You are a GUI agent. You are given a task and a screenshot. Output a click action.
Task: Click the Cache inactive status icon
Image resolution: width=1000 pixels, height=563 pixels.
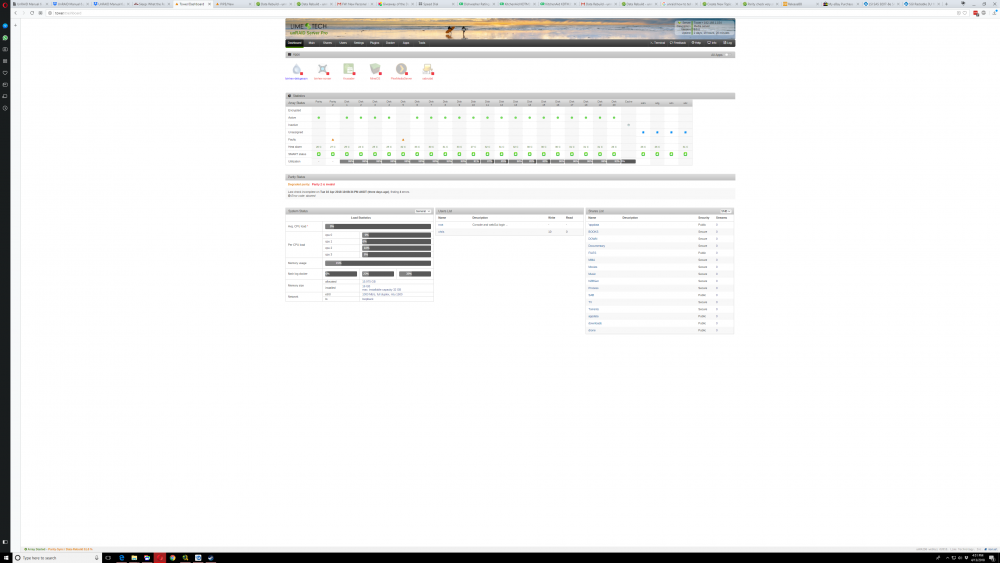(629, 125)
